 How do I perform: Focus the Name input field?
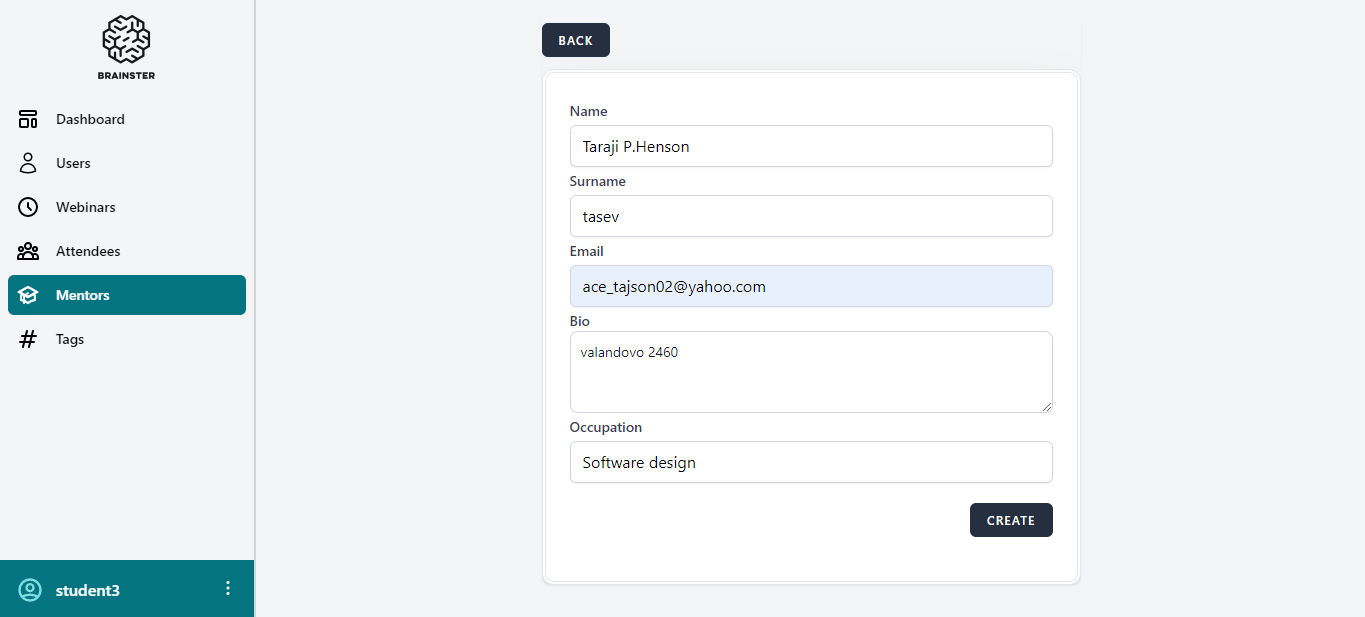pos(810,146)
